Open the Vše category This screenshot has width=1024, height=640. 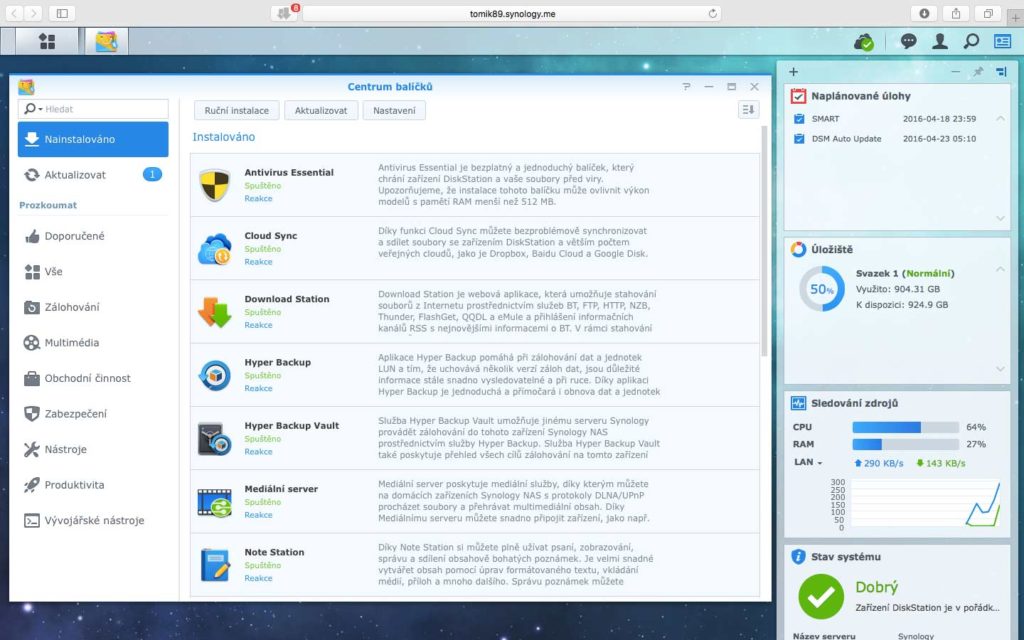click(x=93, y=272)
